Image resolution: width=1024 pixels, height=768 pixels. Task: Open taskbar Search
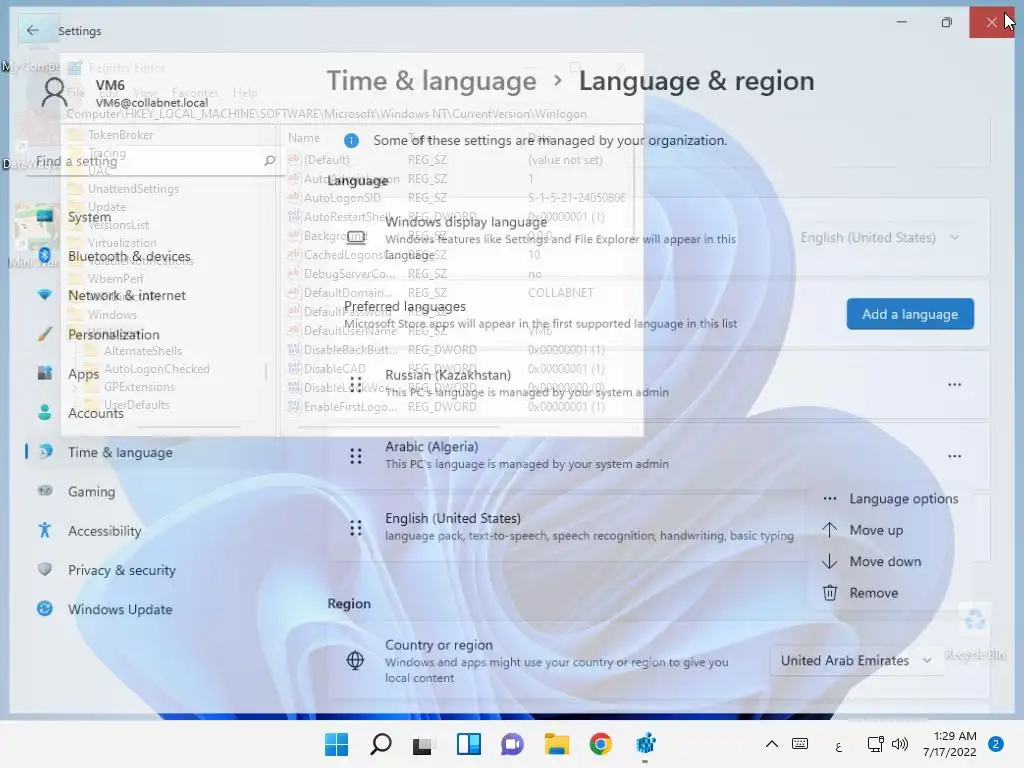click(x=381, y=744)
